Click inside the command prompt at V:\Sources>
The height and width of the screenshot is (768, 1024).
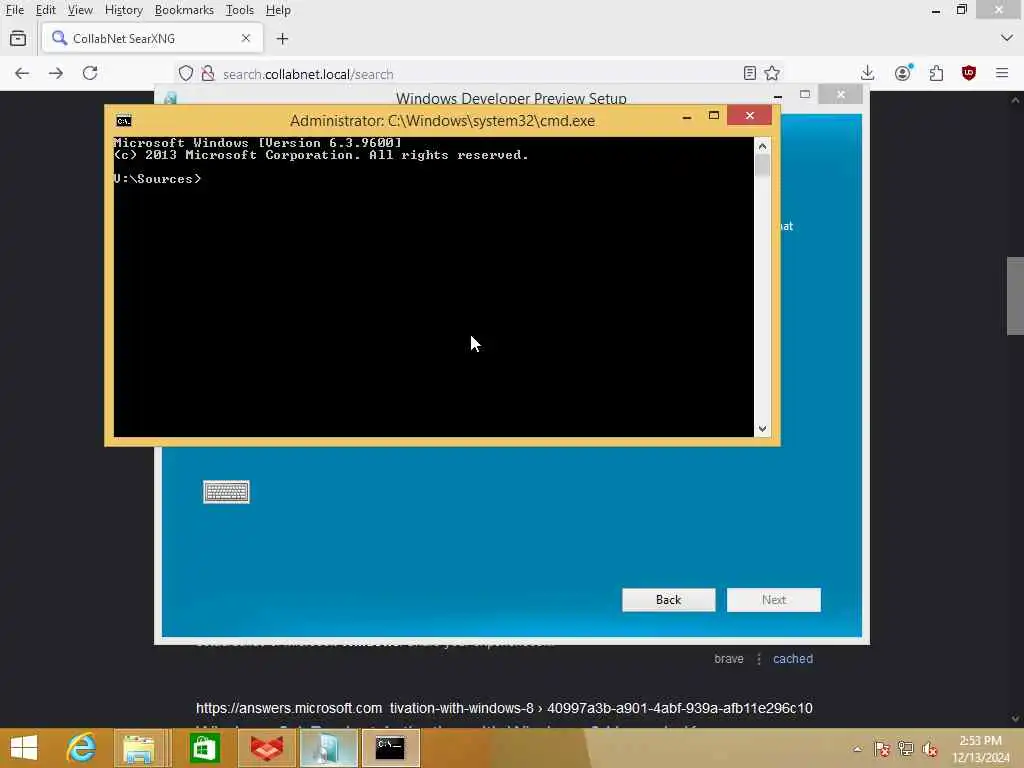pos(434,287)
